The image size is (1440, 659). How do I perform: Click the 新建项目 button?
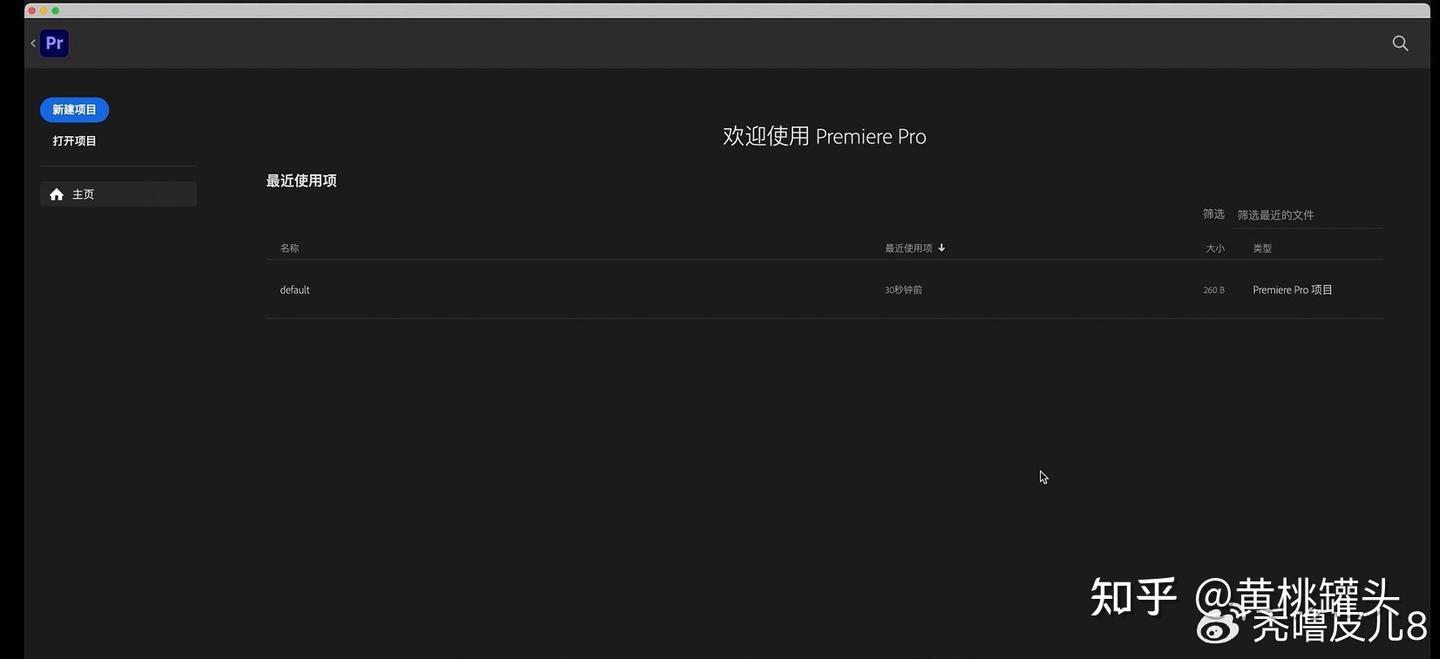pos(73,109)
